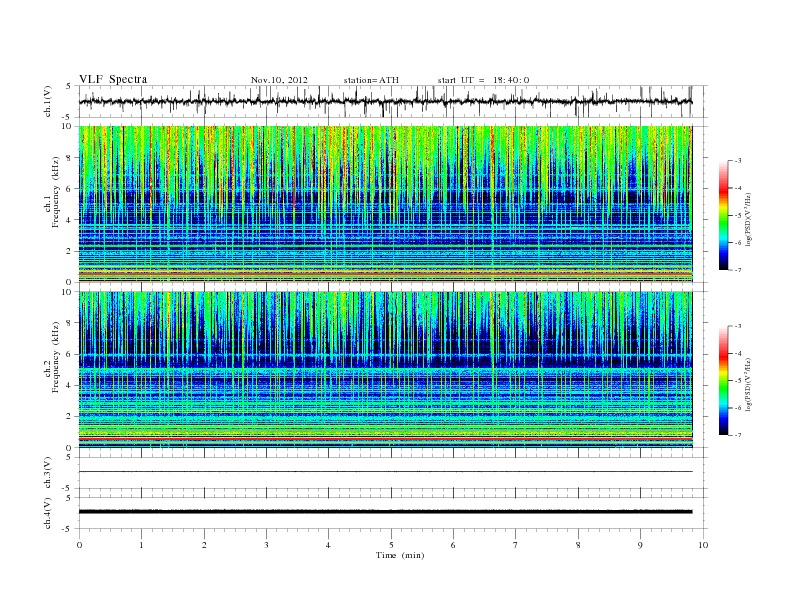
Task: Click the "6" kHz tick on ch.1 spectrogram
Action: pos(70,189)
